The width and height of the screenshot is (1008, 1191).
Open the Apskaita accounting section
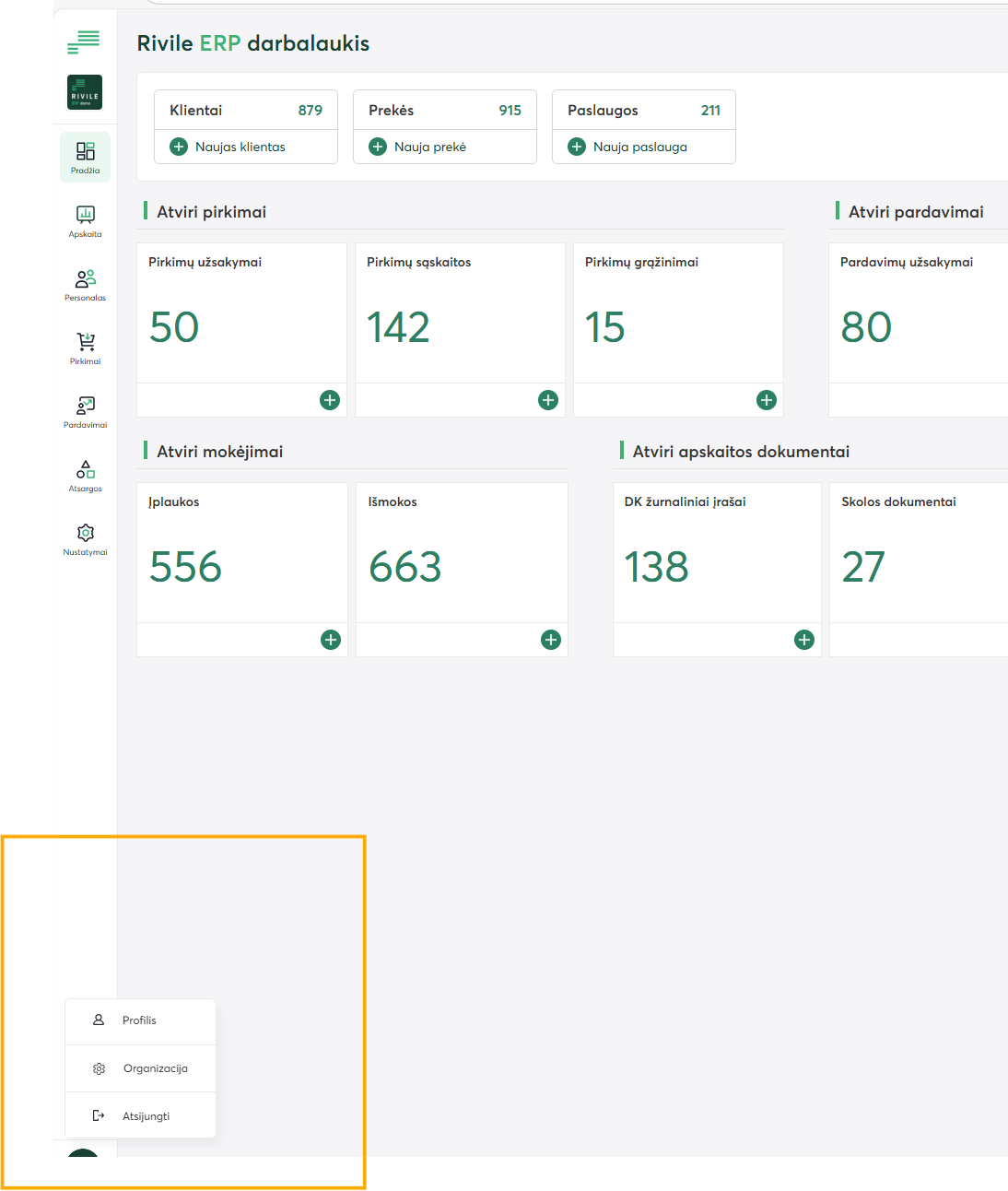85,221
